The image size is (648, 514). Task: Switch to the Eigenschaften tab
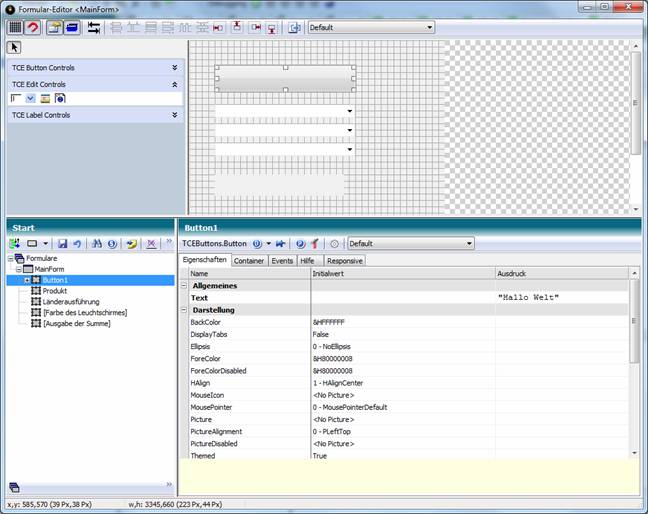click(205, 260)
